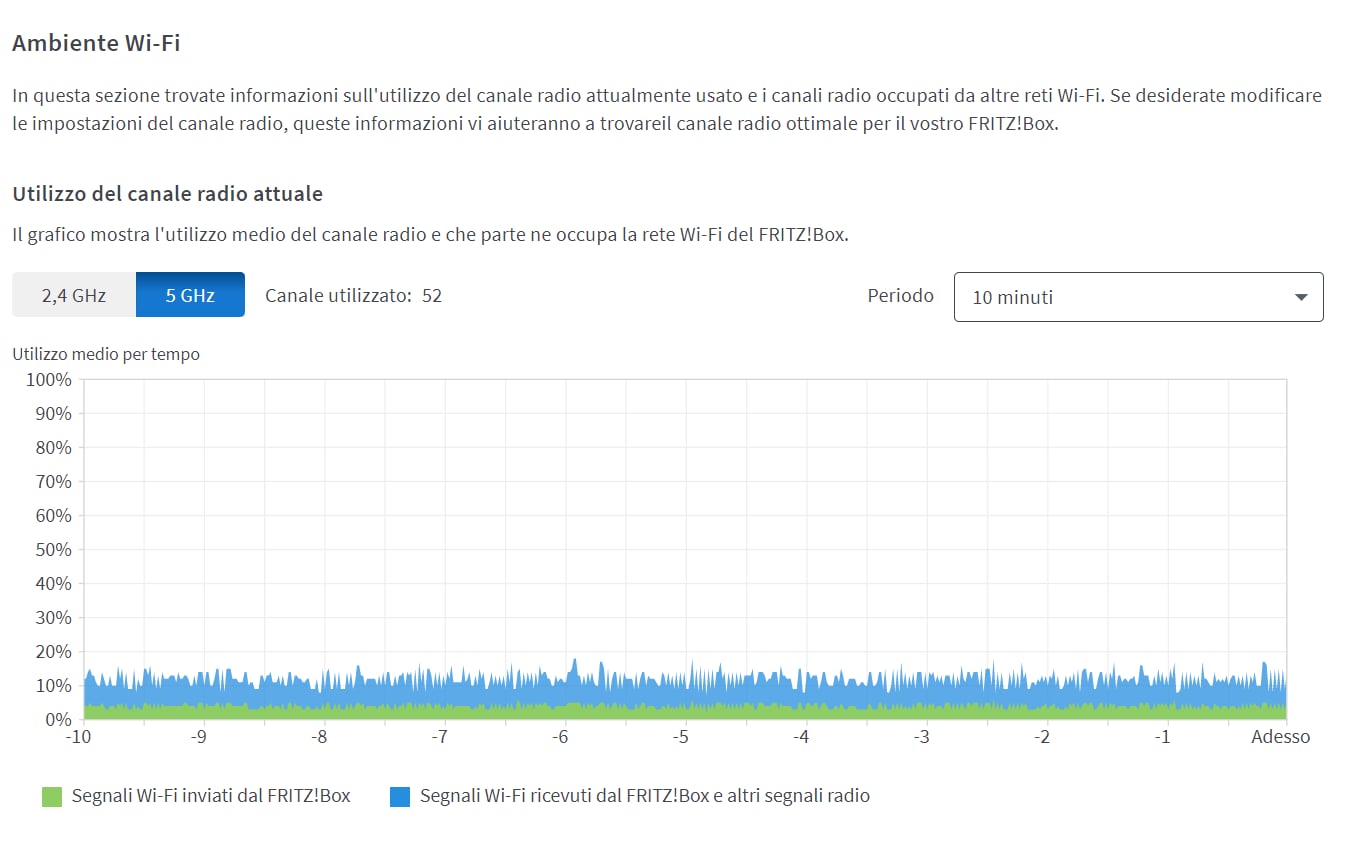Click the -10 minute axis label
The height and width of the screenshot is (850, 1351).
78,737
